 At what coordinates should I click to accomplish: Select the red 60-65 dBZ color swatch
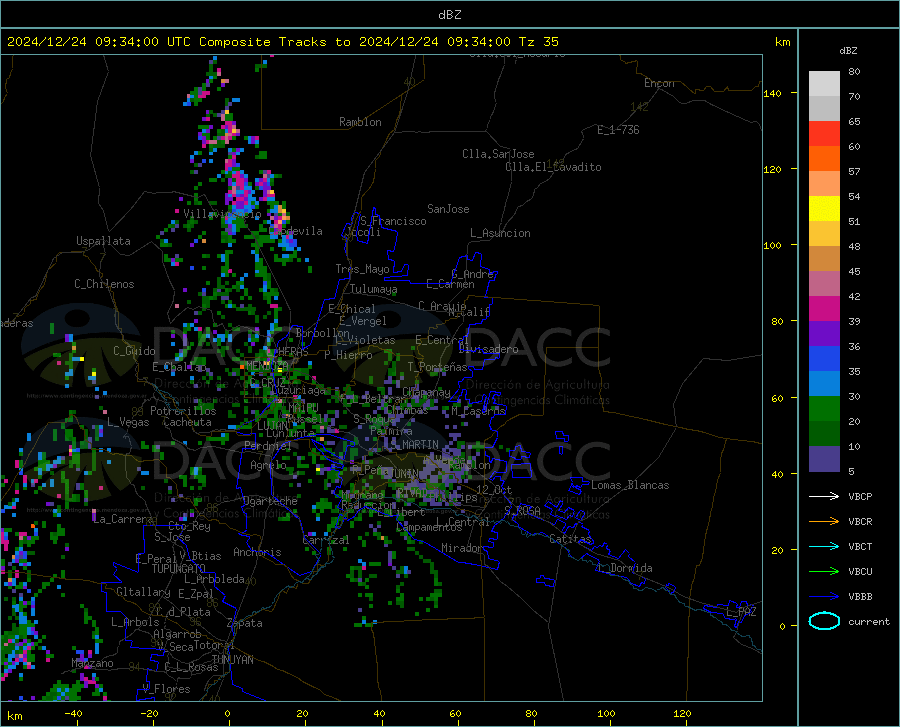[824, 134]
